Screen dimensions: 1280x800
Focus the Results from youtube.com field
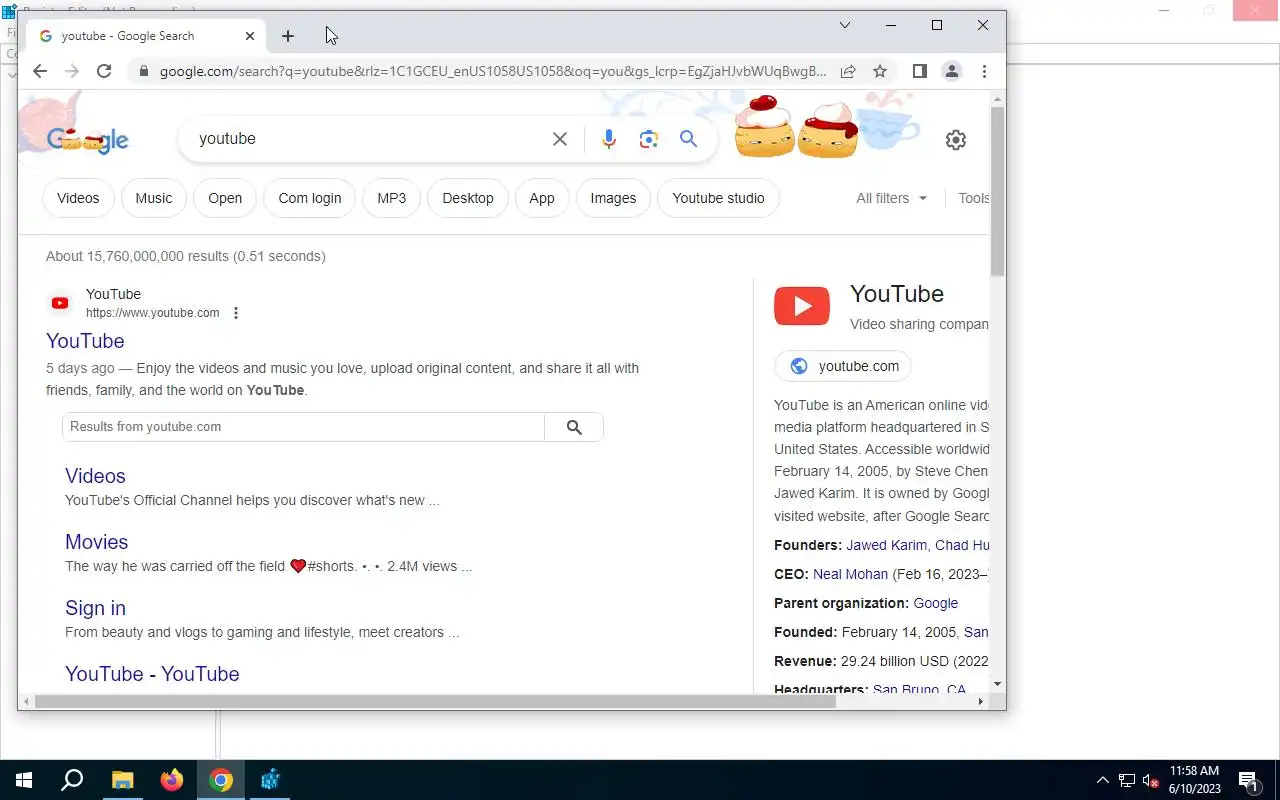point(303,427)
